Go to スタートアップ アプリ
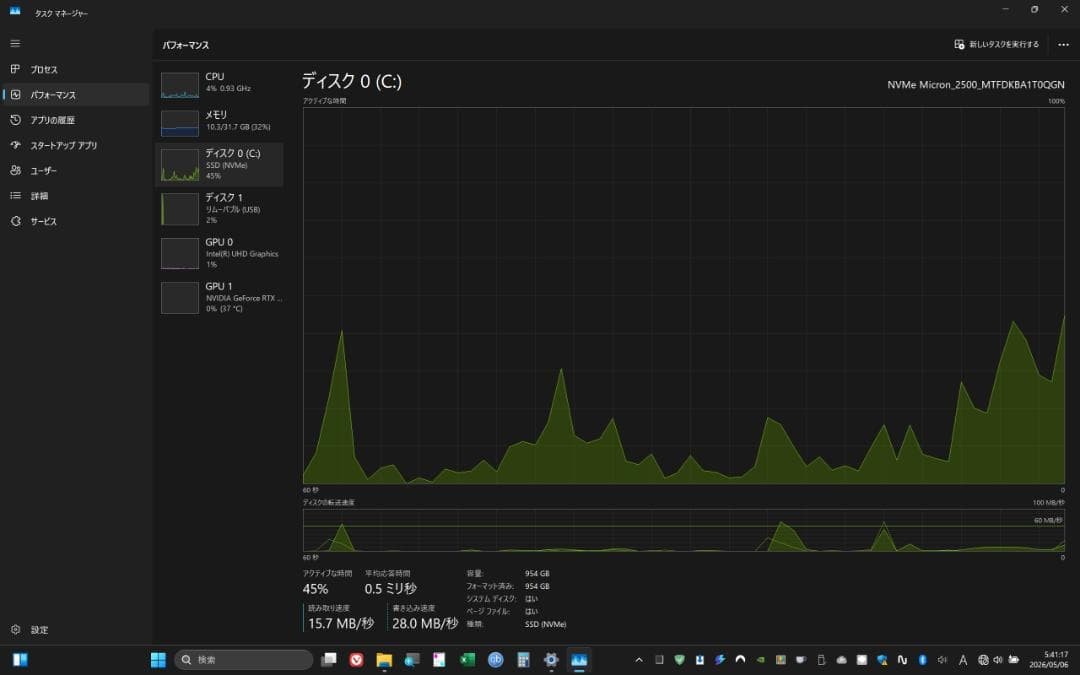This screenshot has height=675, width=1080. click(x=74, y=145)
